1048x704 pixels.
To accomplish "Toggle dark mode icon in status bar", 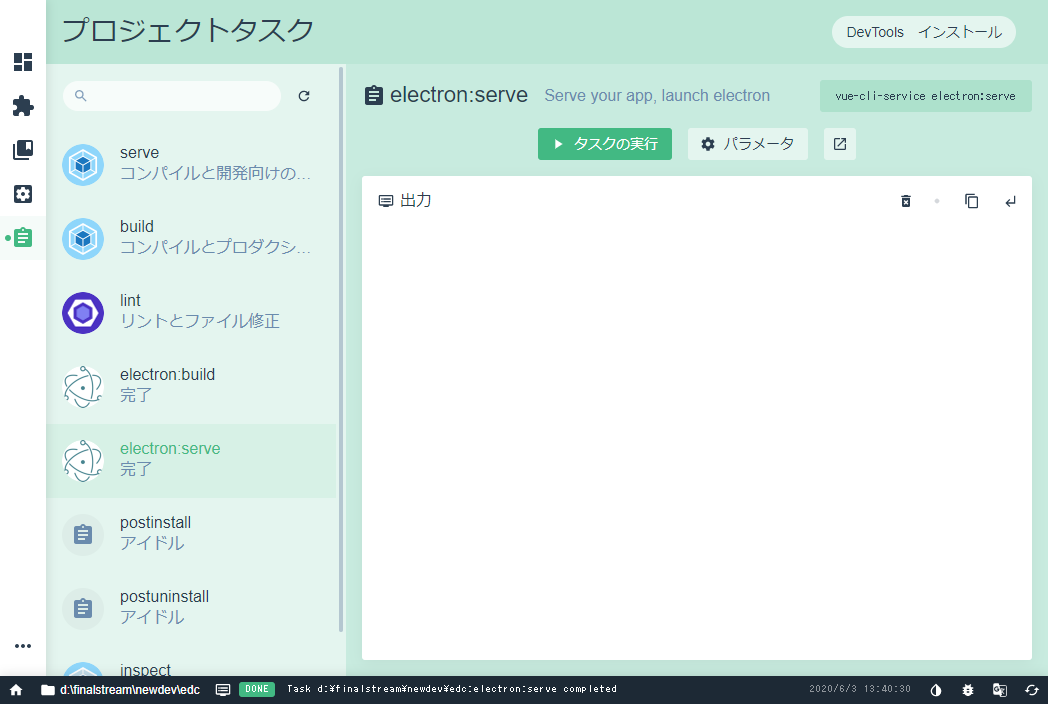I will 936,689.
